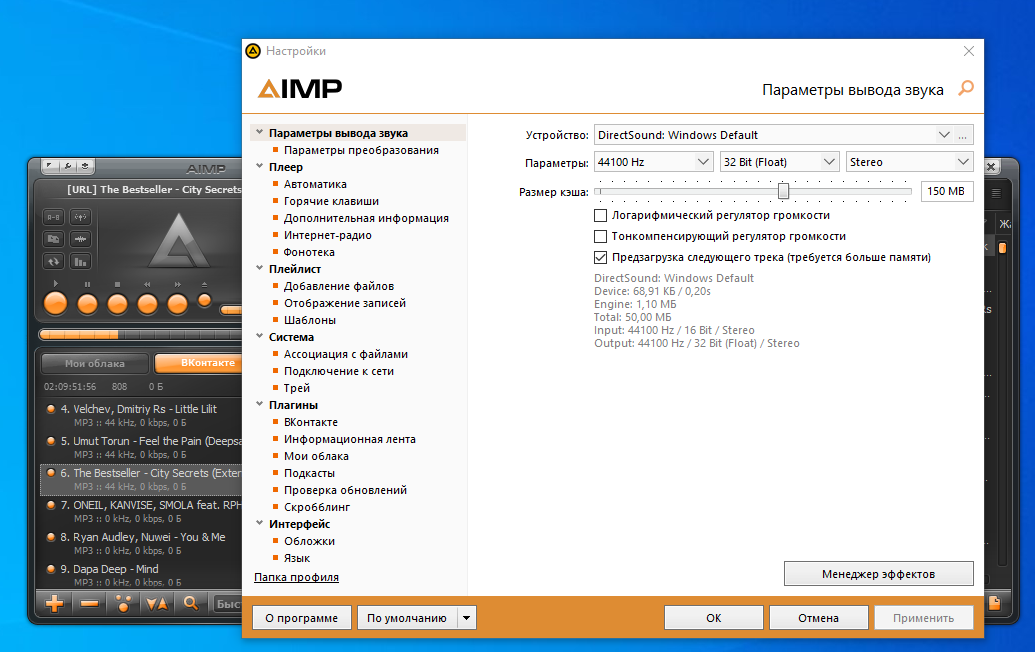The image size is (1035, 652).
Task: Click the По умолчанию button
Action: [407, 618]
